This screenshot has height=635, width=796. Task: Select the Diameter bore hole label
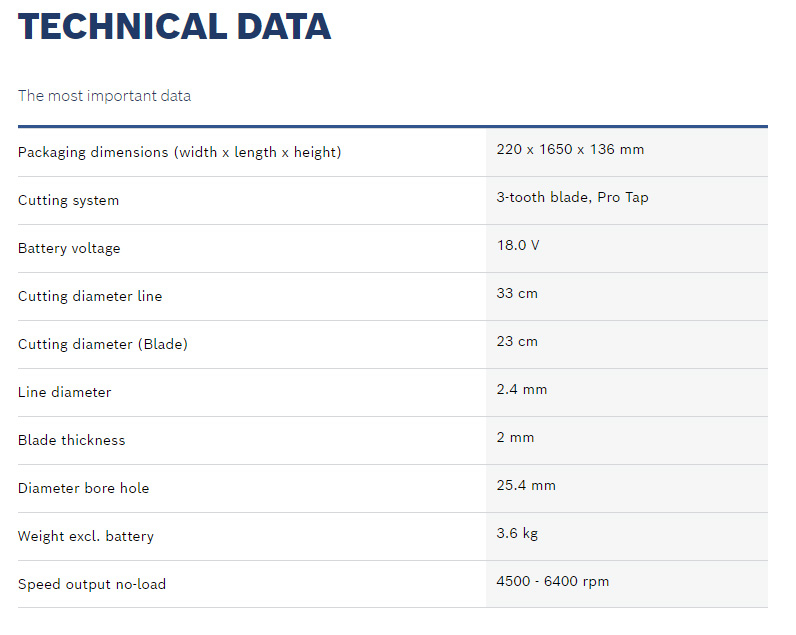pyautogui.click(x=83, y=488)
